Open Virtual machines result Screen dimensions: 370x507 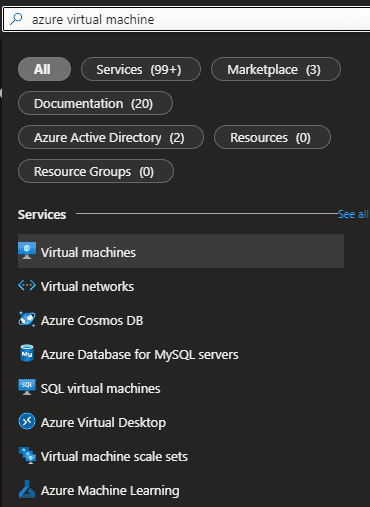pyautogui.click(x=181, y=251)
